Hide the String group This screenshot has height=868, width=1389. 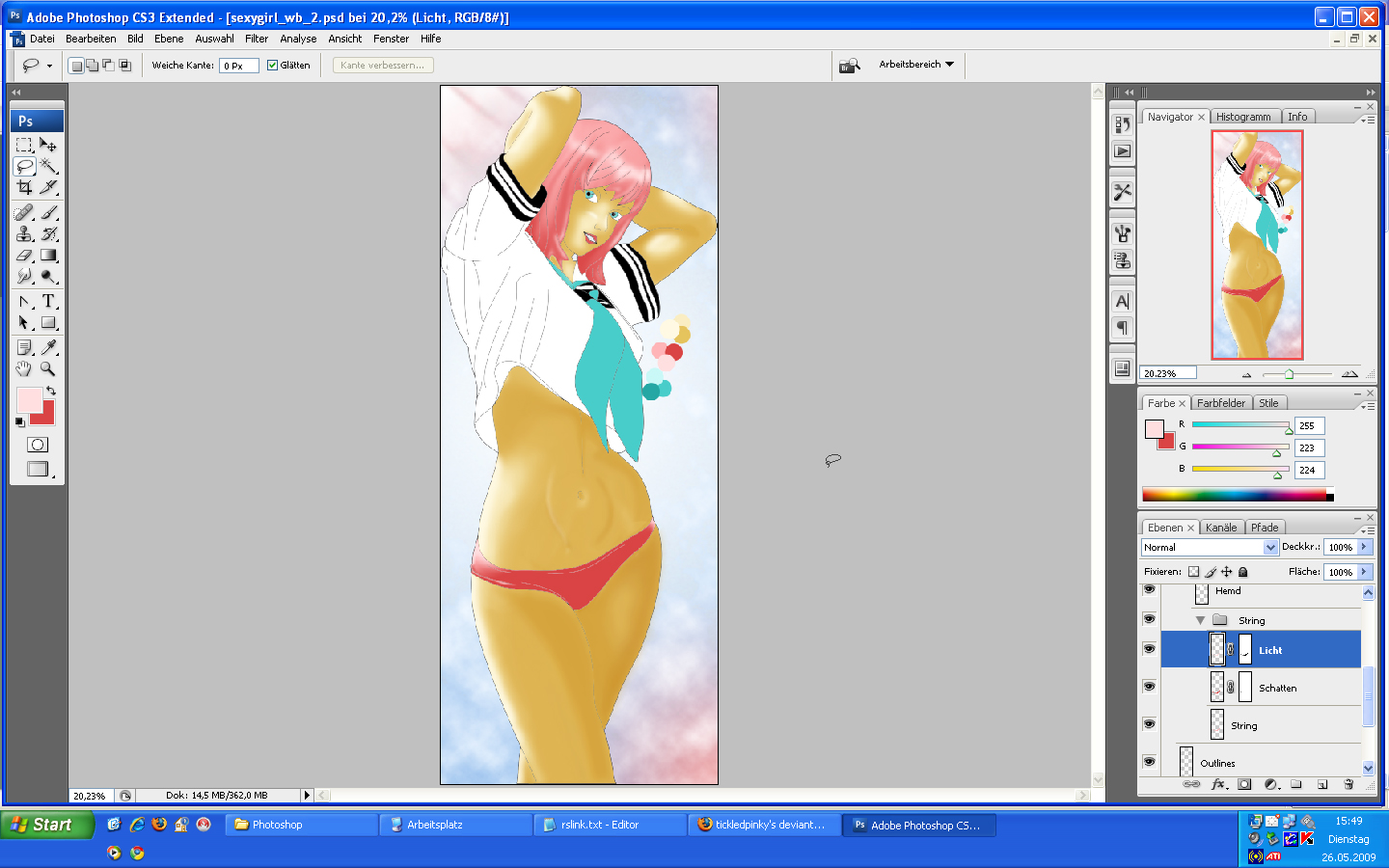(1149, 619)
